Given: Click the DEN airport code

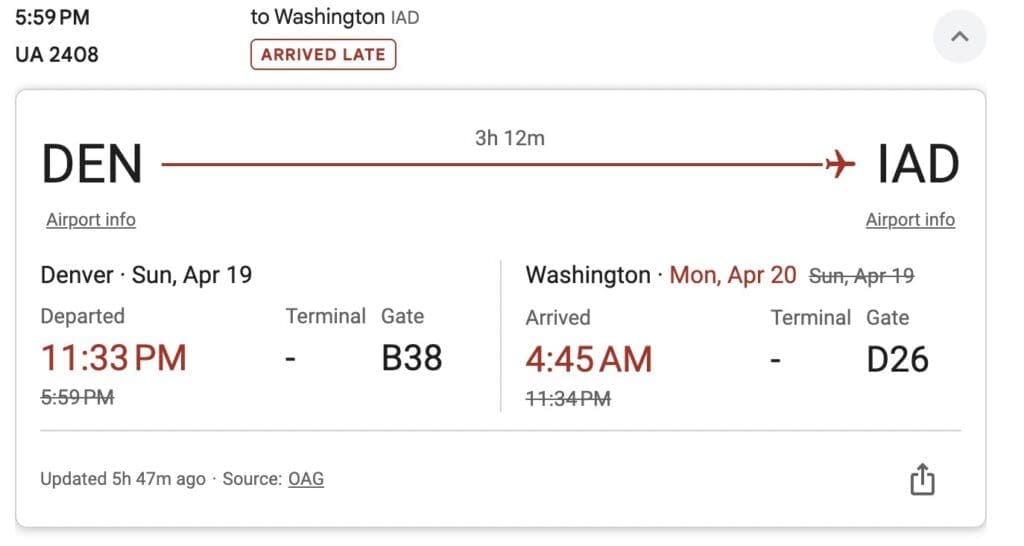Looking at the screenshot, I should [92, 164].
